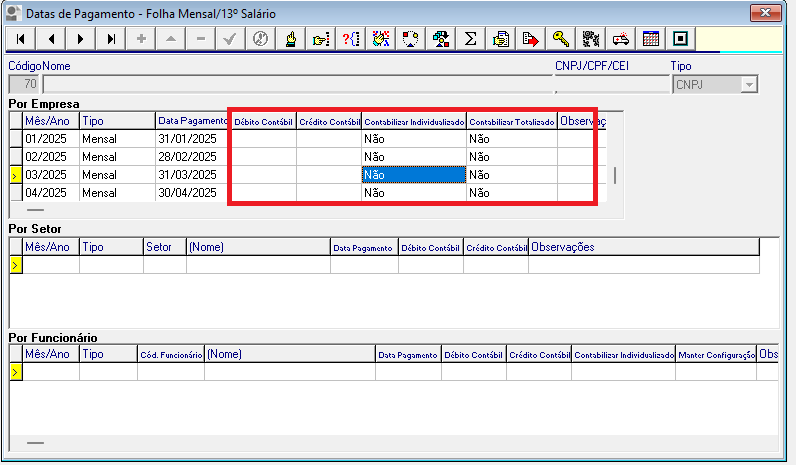Click highlighted Não cell for 03/2025
Viewport: 796px width, 465px height.
[x=414, y=175]
